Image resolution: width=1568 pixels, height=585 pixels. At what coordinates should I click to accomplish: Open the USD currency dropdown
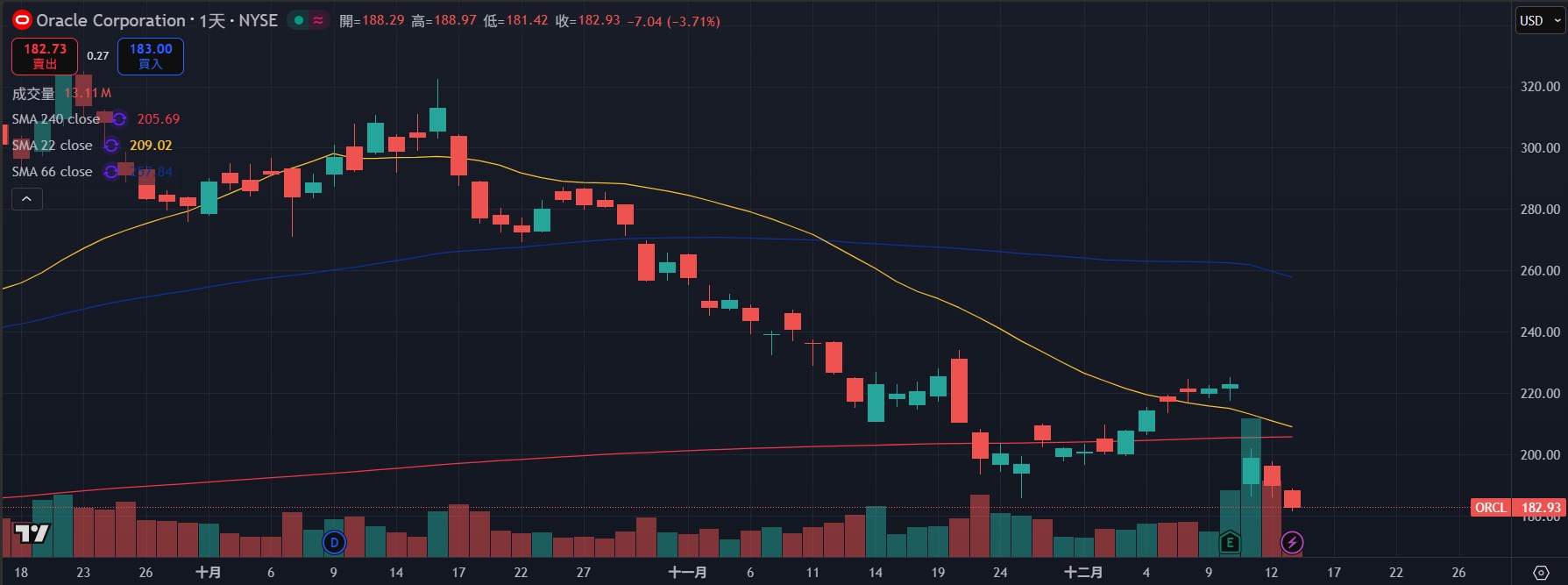[x=1540, y=21]
